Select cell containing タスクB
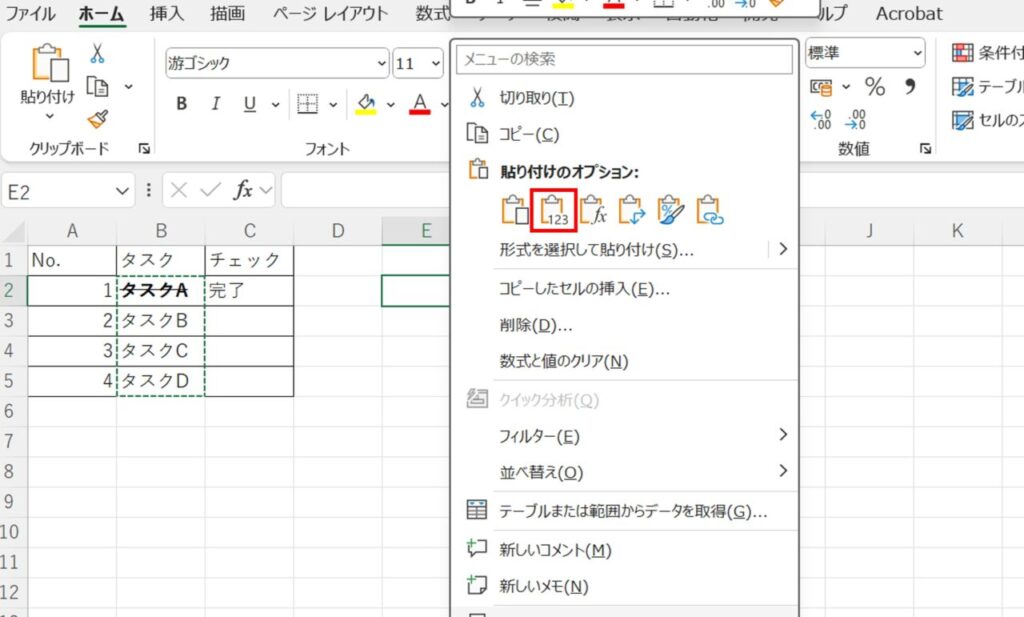 coord(161,321)
